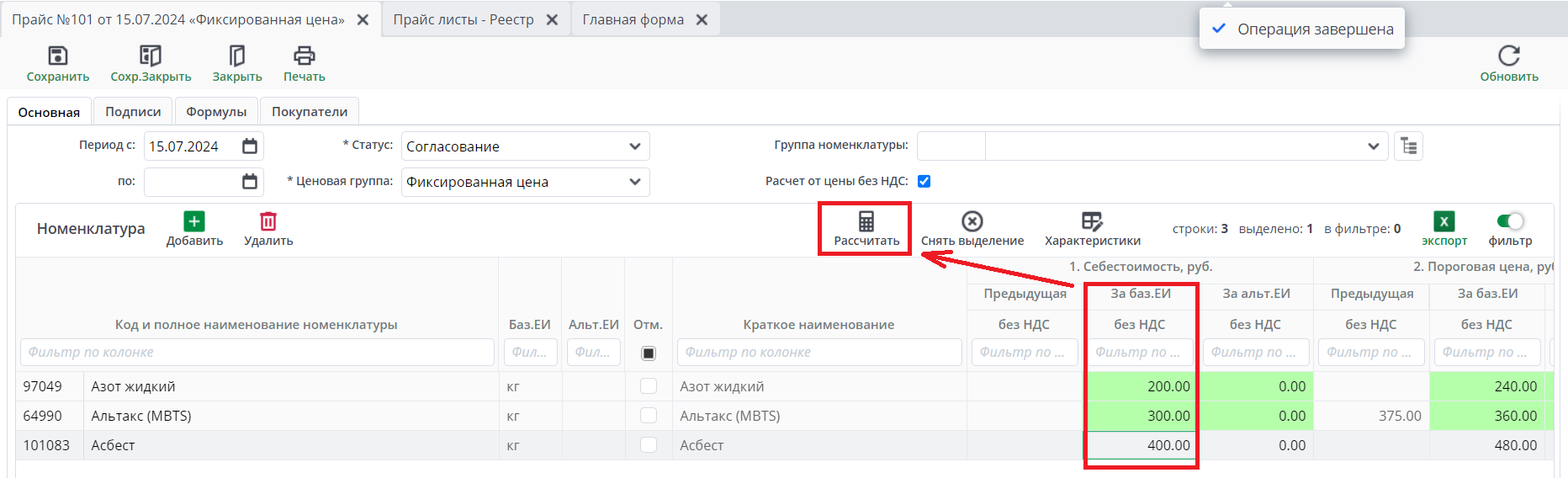
Task: Open the Ценовая группа dropdown
Action: [634, 182]
